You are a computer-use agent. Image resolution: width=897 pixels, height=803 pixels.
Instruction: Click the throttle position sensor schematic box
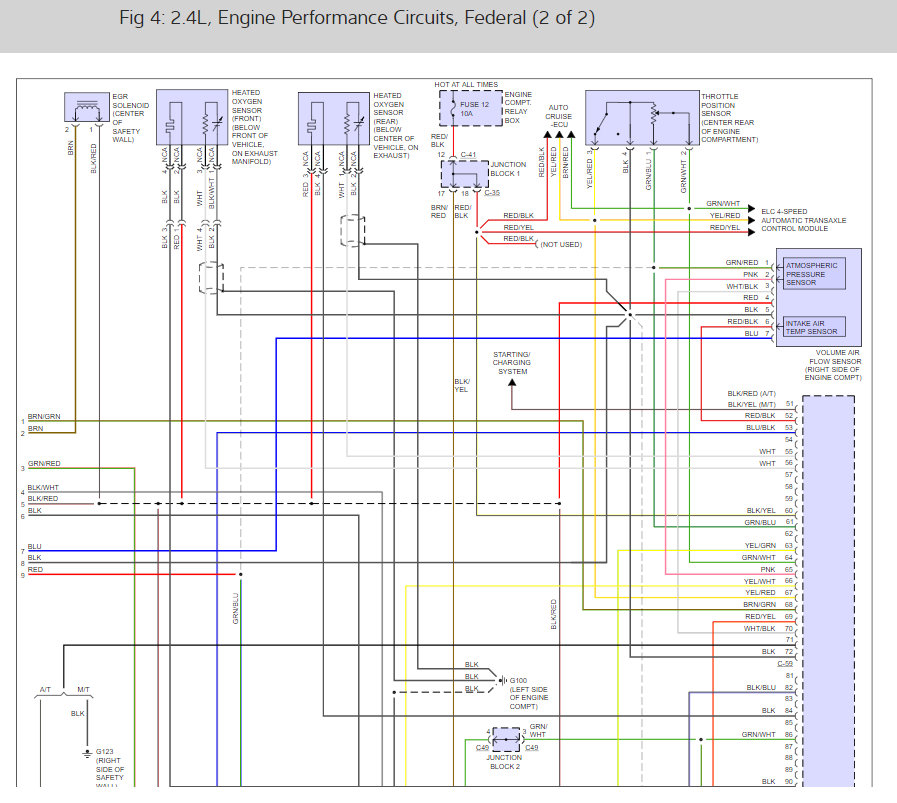(642, 118)
